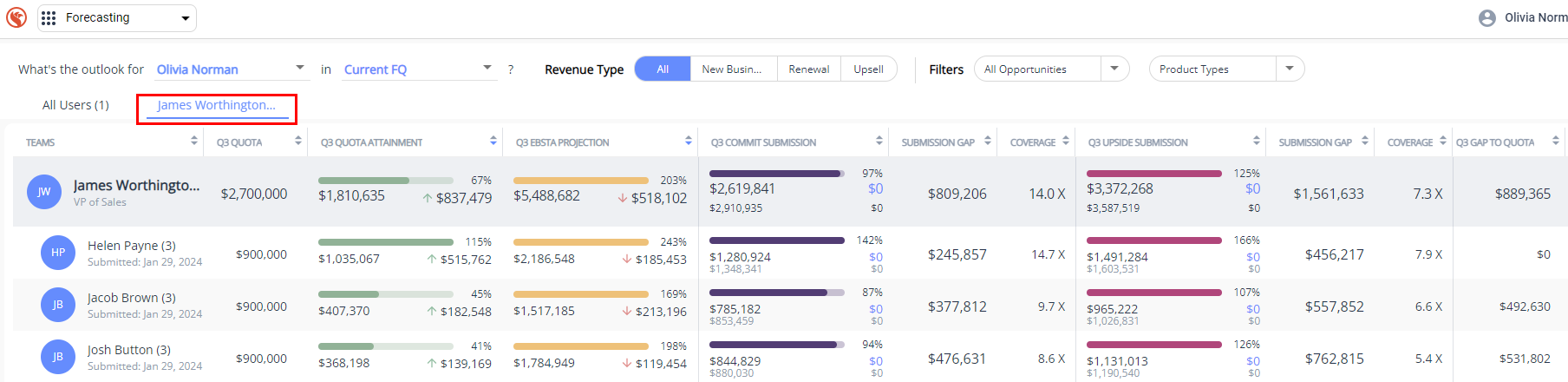1568x382 pixels.
Task: Switch revenue type to Renewal
Action: click(808, 69)
